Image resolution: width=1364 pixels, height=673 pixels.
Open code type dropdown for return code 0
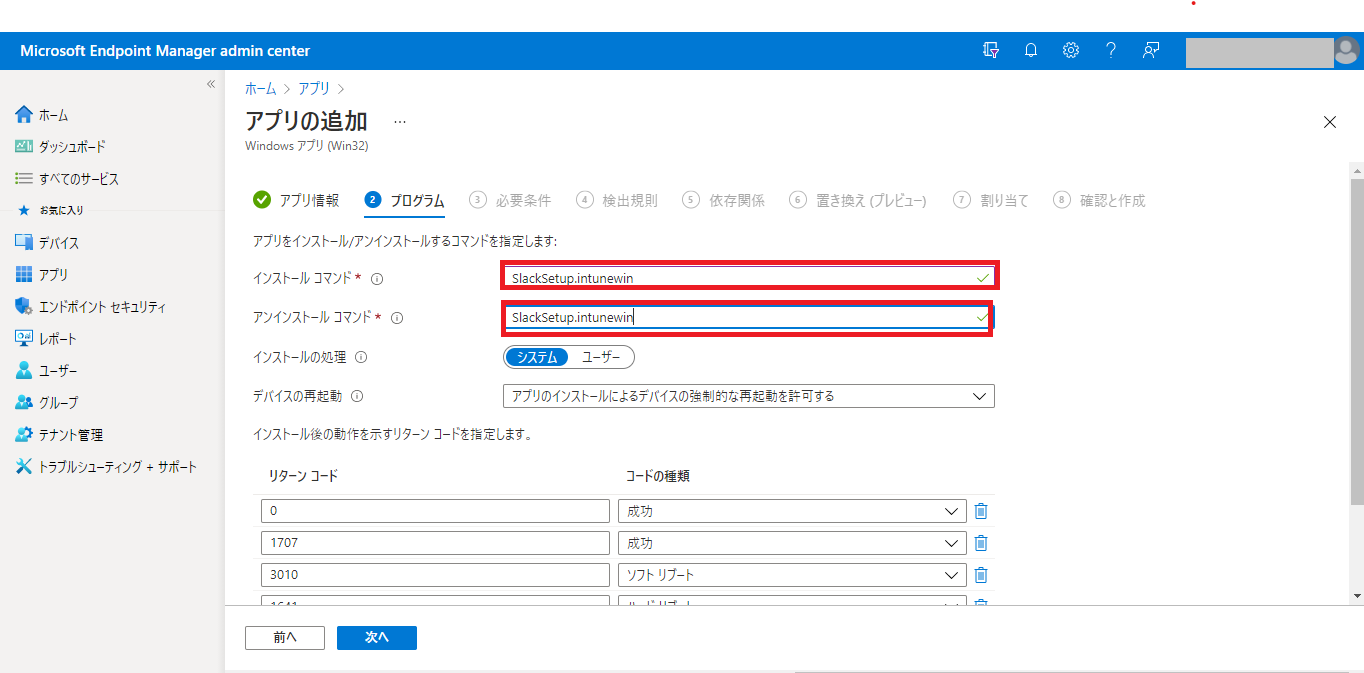click(x=792, y=511)
